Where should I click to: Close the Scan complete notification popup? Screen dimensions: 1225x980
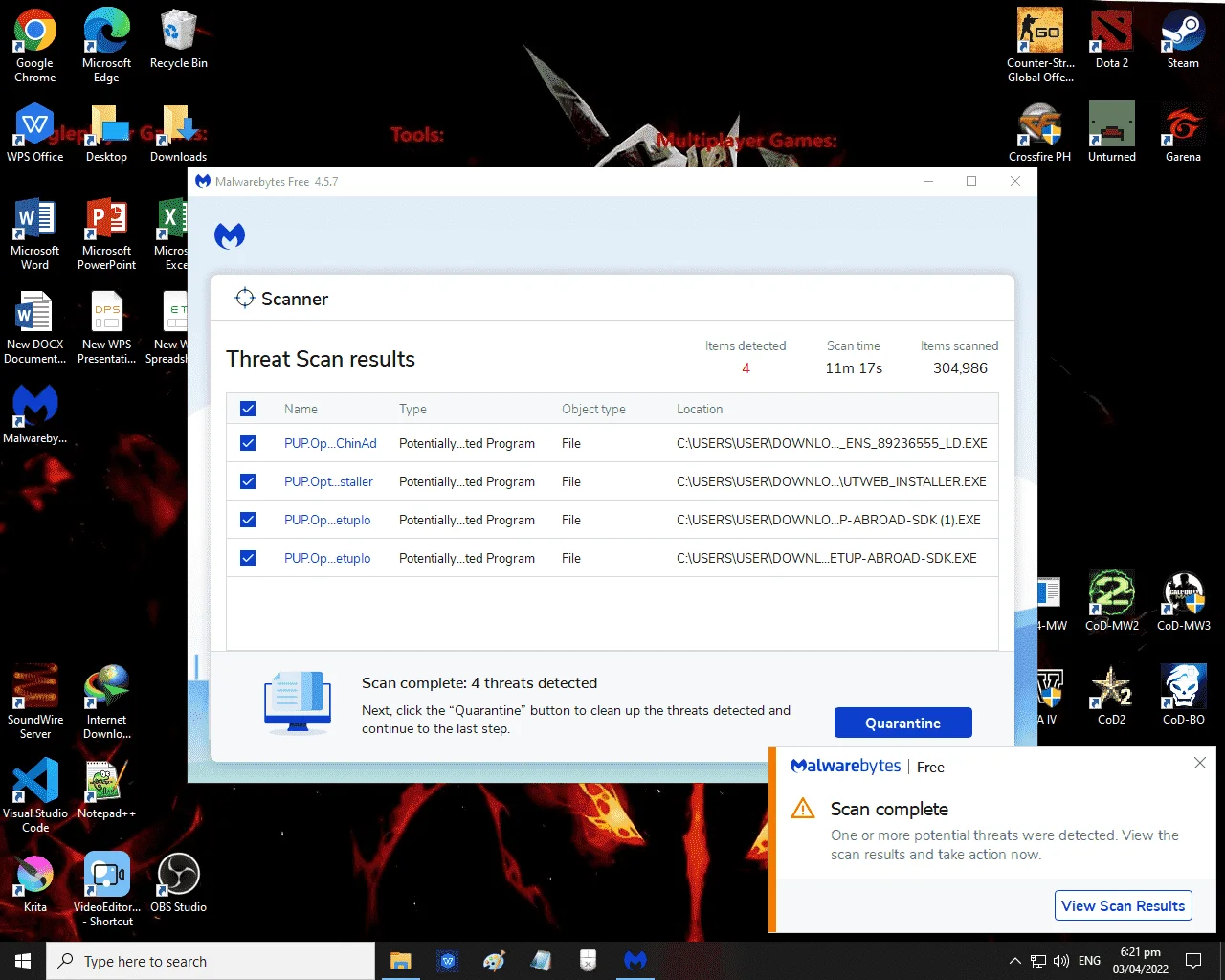point(1199,763)
